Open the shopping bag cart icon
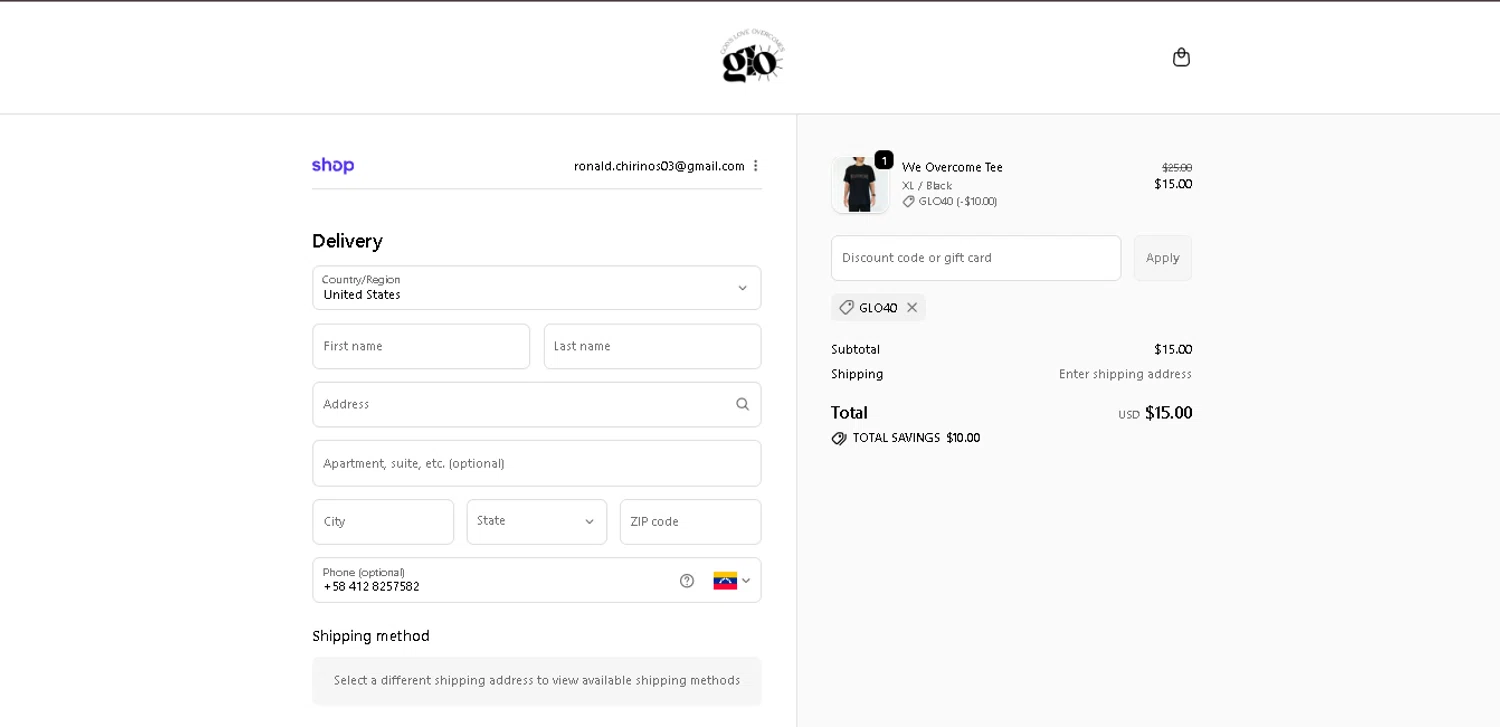The image size is (1500, 727). [x=1181, y=57]
